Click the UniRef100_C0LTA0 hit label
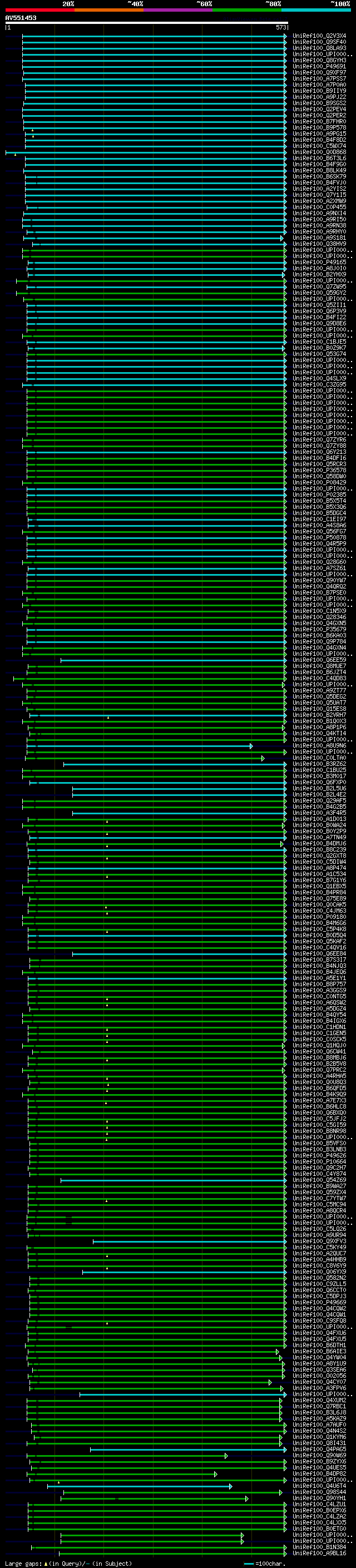This screenshot has height=1568, width=356. tap(319, 758)
